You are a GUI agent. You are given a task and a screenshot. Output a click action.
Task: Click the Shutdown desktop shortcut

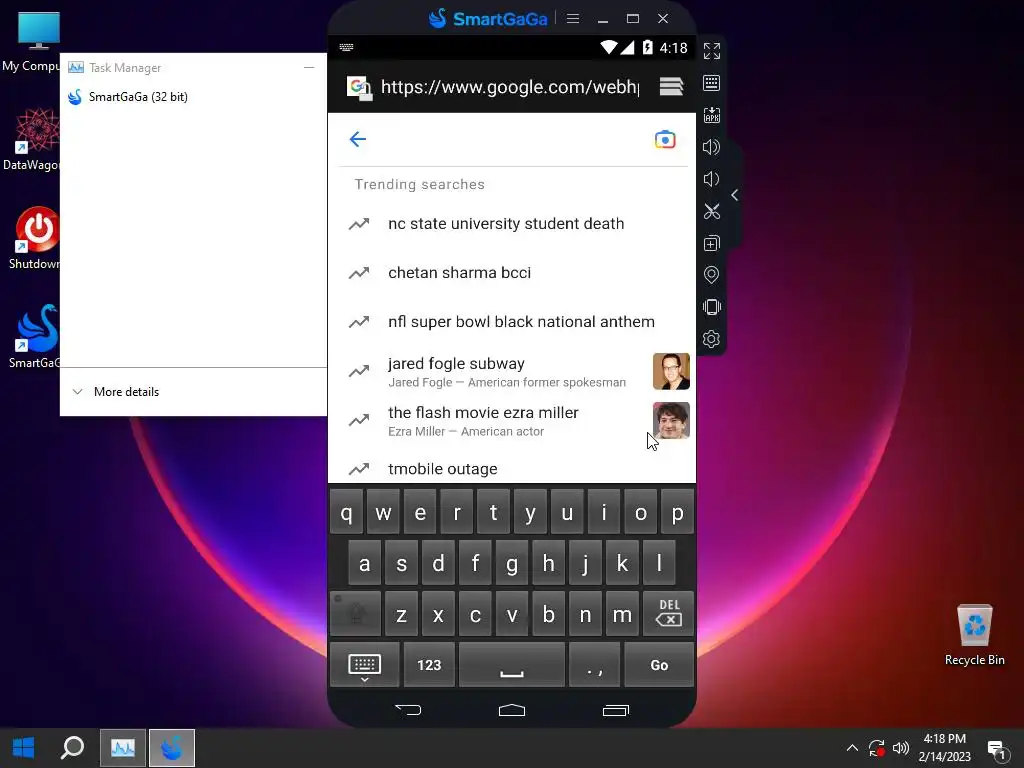(x=34, y=238)
